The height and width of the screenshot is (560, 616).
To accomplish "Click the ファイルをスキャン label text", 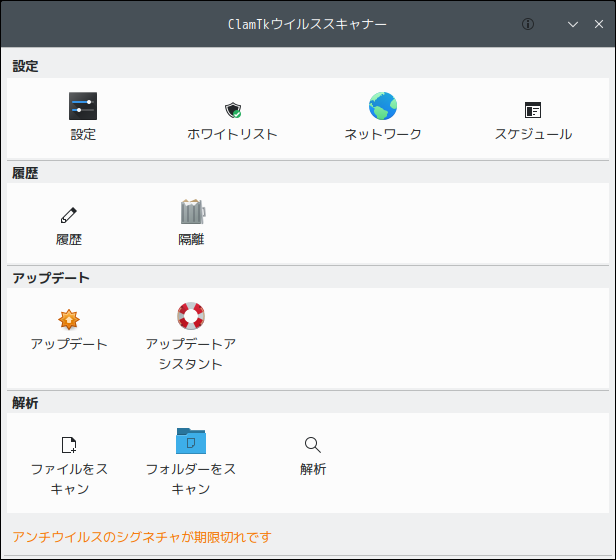I will 69,479.
